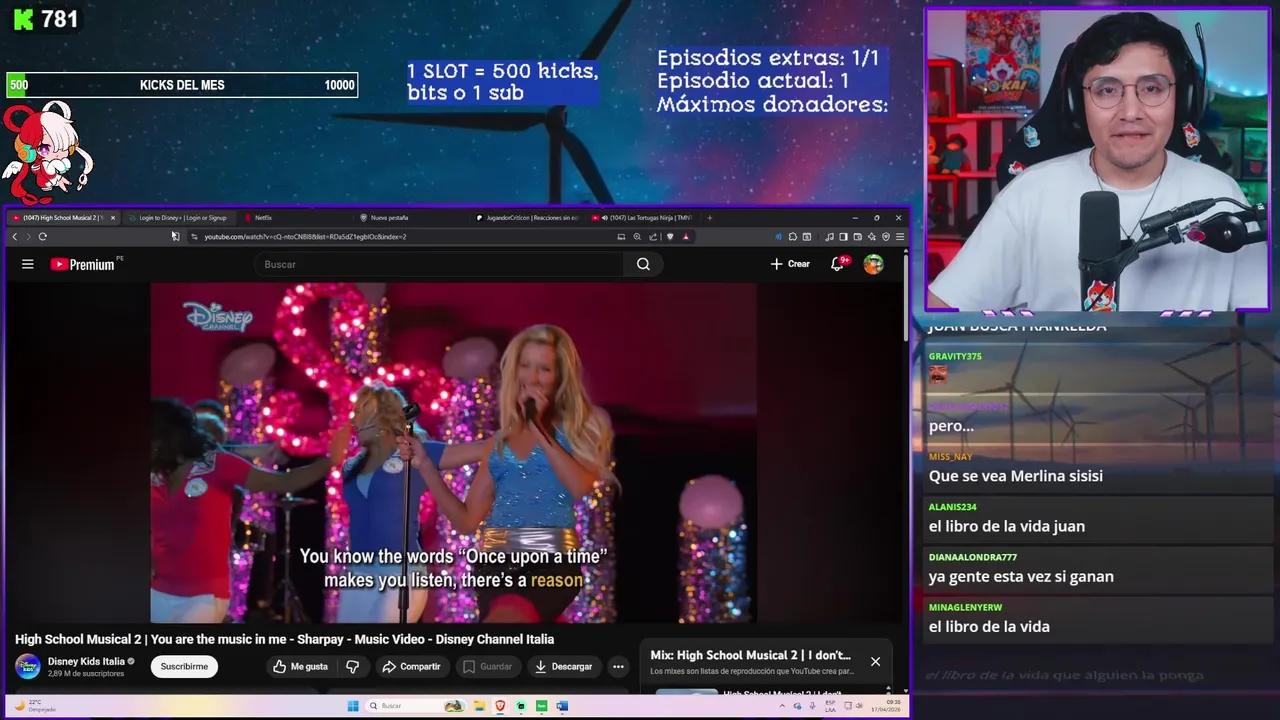Click the music note toolbar icon
The width and height of the screenshot is (1280, 720).
tap(829, 237)
